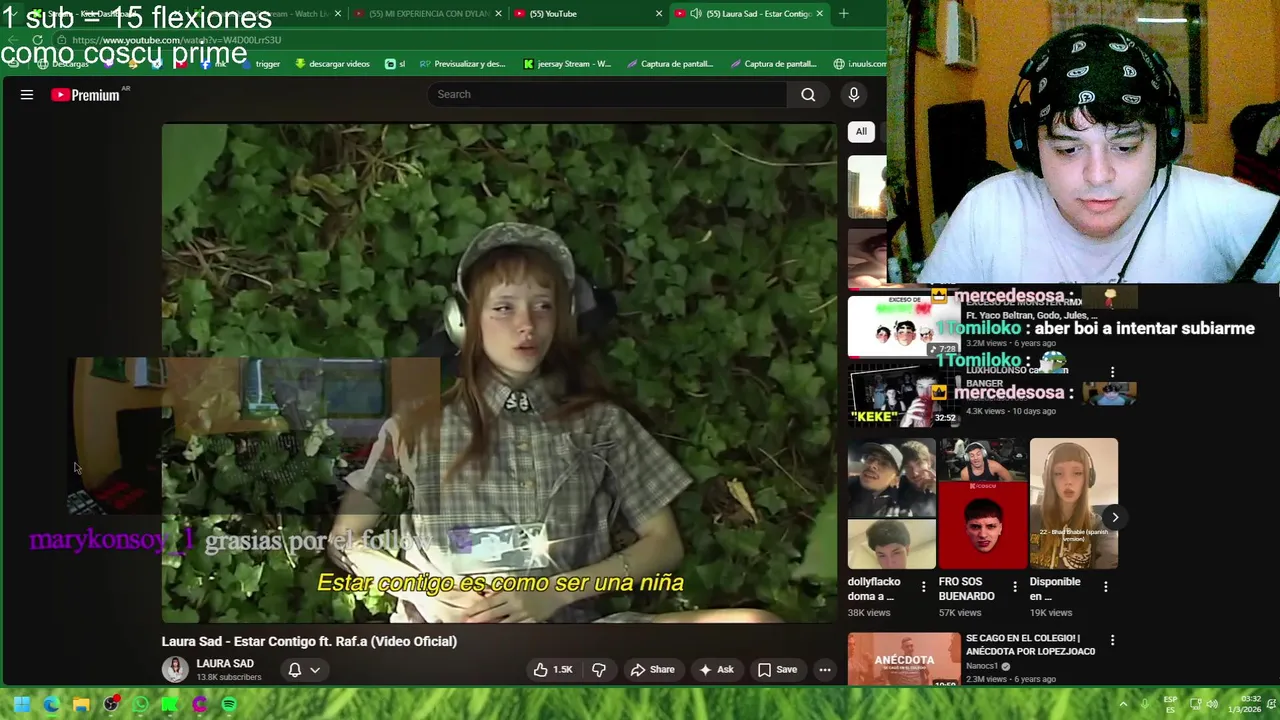Play the Bhad Bhabie spanish version short
The height and width of the screenshot is (720, 1280).
1073,503
